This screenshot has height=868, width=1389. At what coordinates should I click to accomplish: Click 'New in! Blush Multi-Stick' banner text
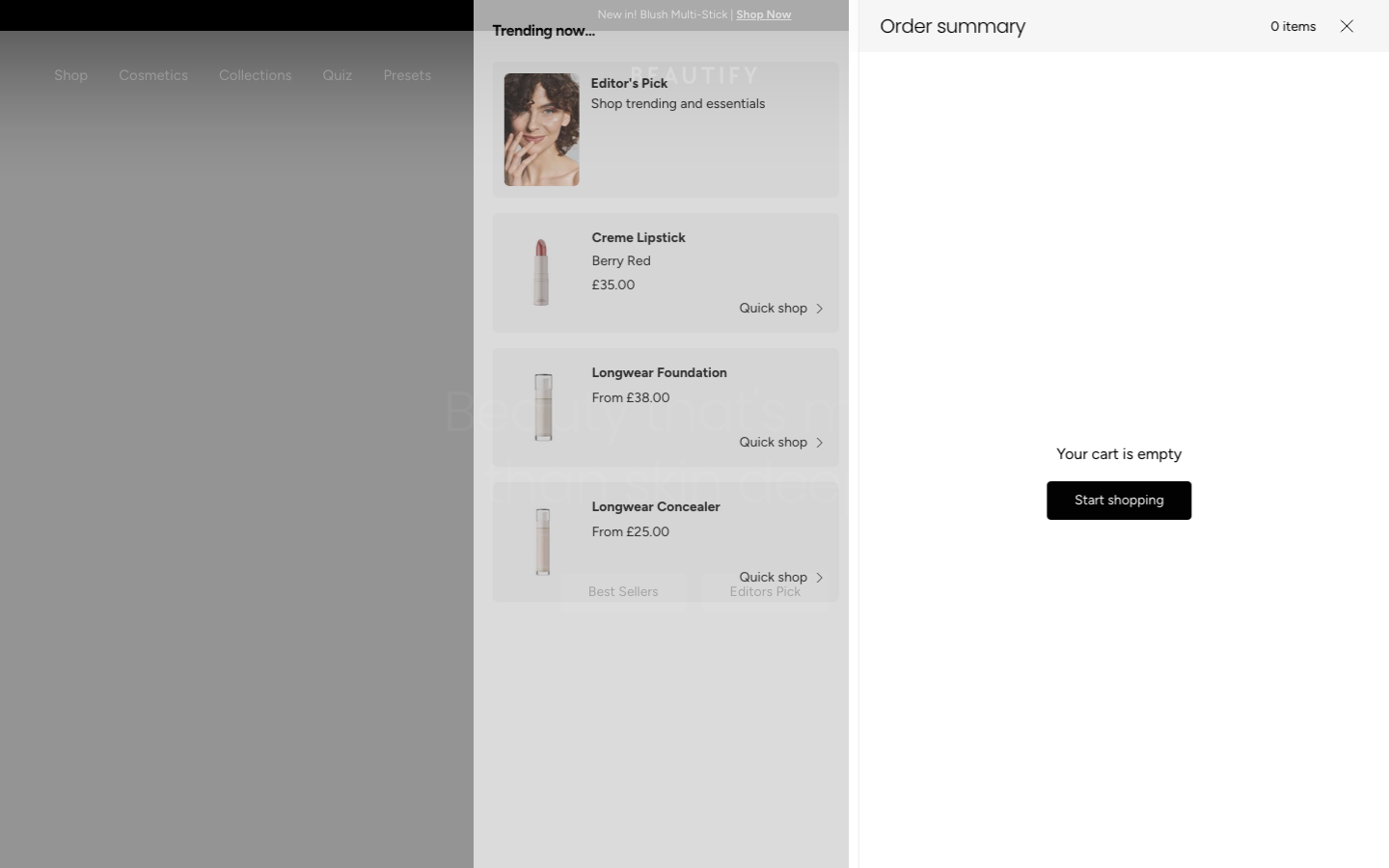pyautogui.click(x=663, y=14)
